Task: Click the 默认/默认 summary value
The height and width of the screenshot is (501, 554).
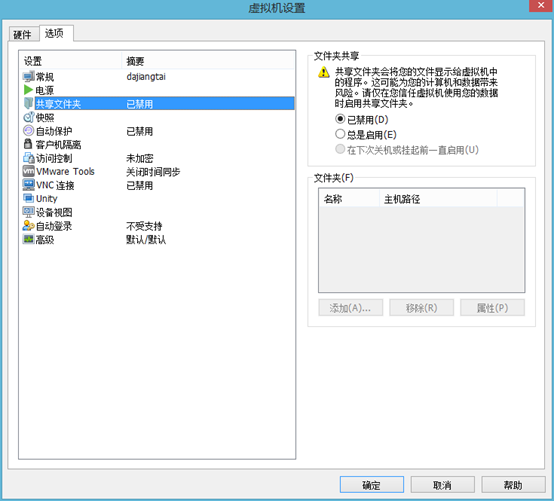Action: pos(146,240)
